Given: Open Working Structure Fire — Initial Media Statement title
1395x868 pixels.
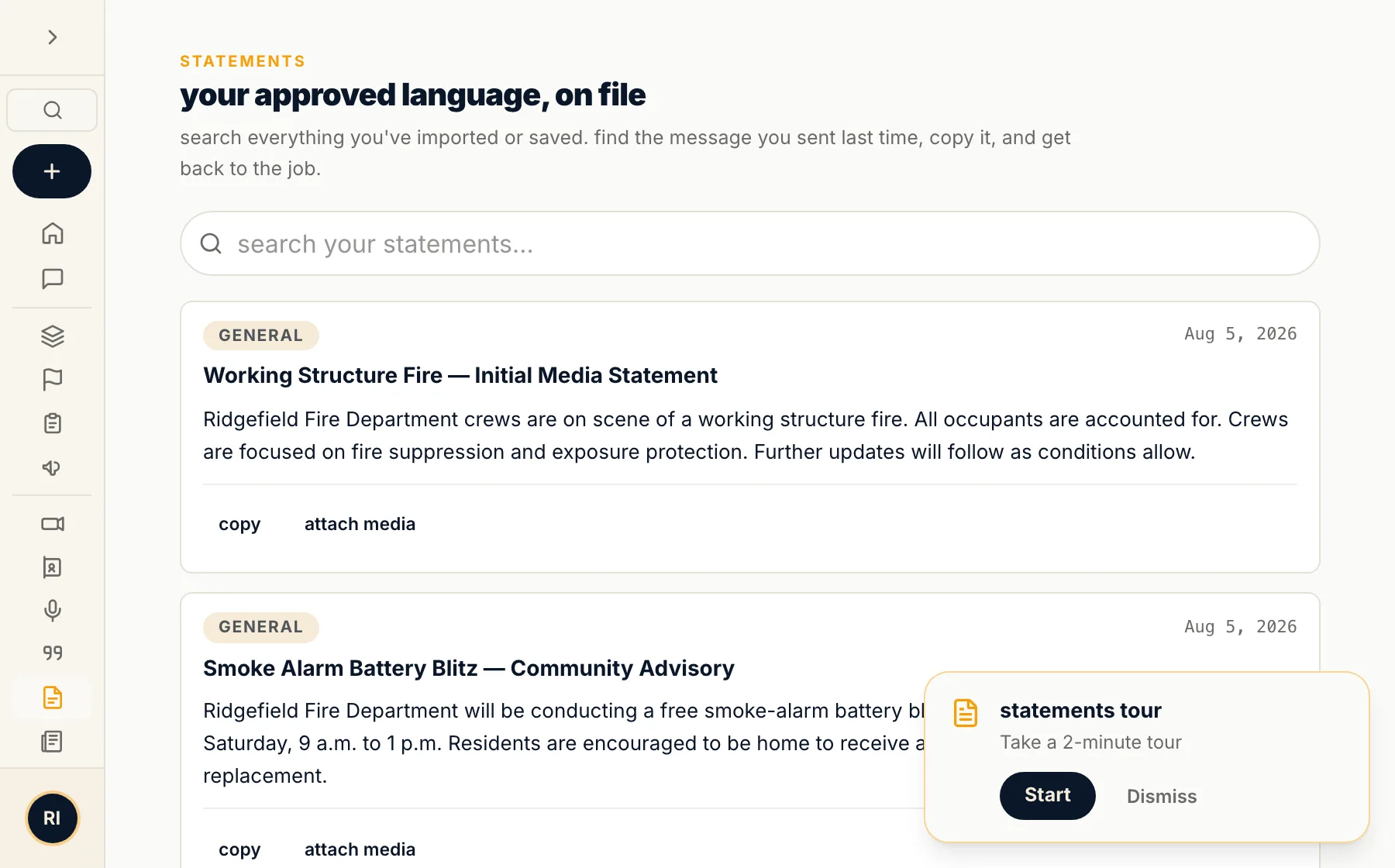Looking at the screenshot, I should click(460, 375).
